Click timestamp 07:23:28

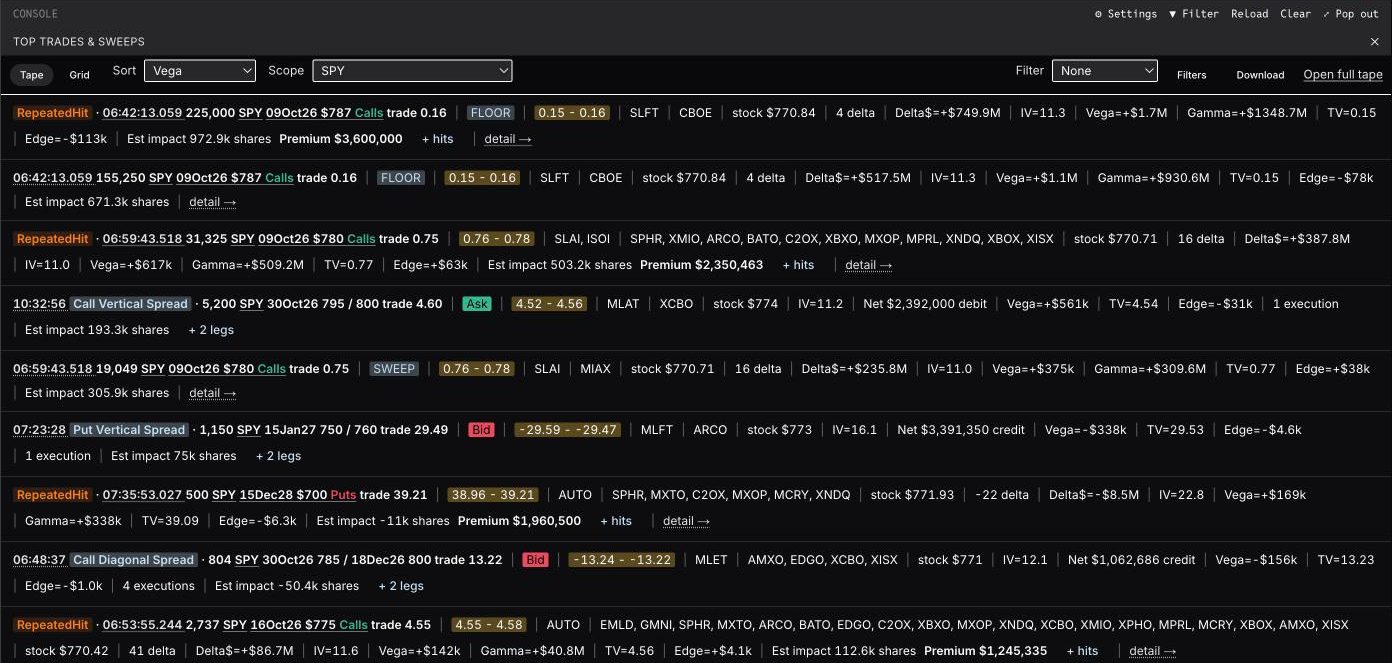[39, 430]
